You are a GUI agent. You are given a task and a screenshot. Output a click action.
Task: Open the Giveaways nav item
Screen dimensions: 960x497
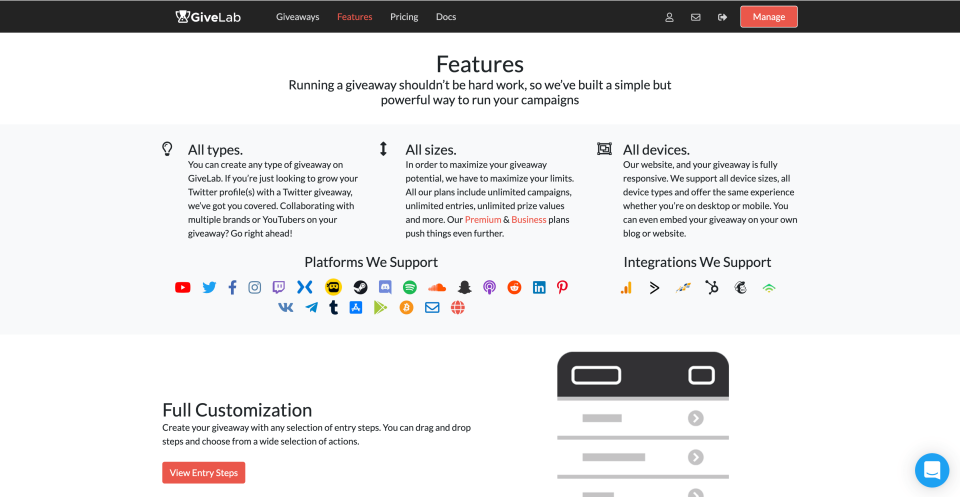click(x=298, y=17)
